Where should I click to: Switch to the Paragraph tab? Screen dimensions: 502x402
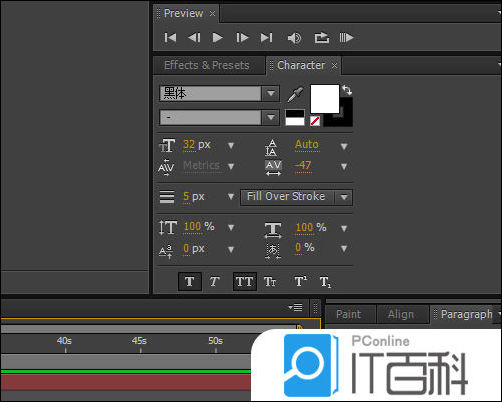[466, 314]
